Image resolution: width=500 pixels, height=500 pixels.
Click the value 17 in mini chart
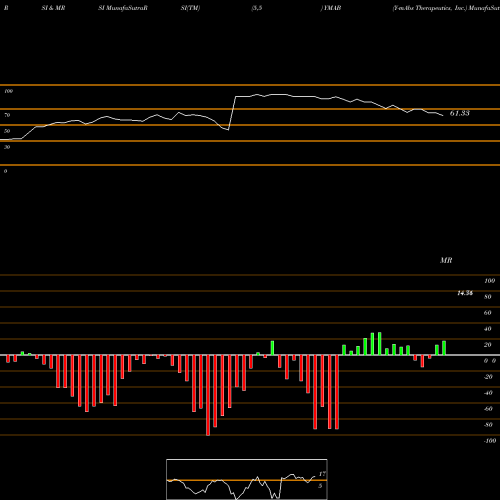tap(322, 474)
